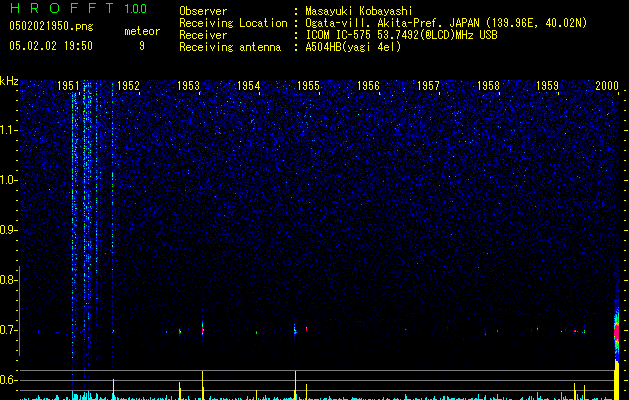
Task: Click the tall yellow spike before 1955
Action: 296,385
